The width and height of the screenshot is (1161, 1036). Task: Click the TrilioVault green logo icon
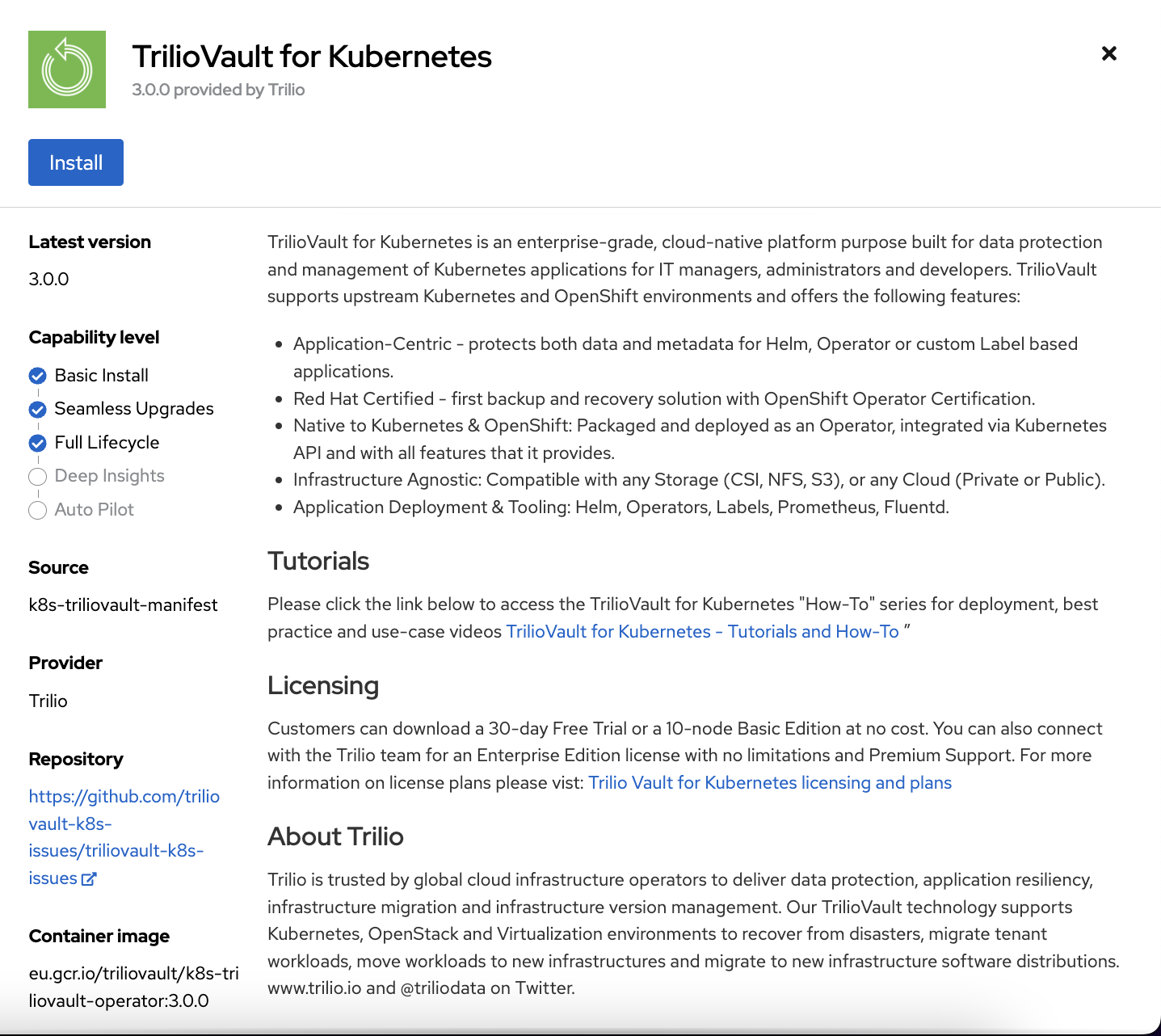click(67, 69)
